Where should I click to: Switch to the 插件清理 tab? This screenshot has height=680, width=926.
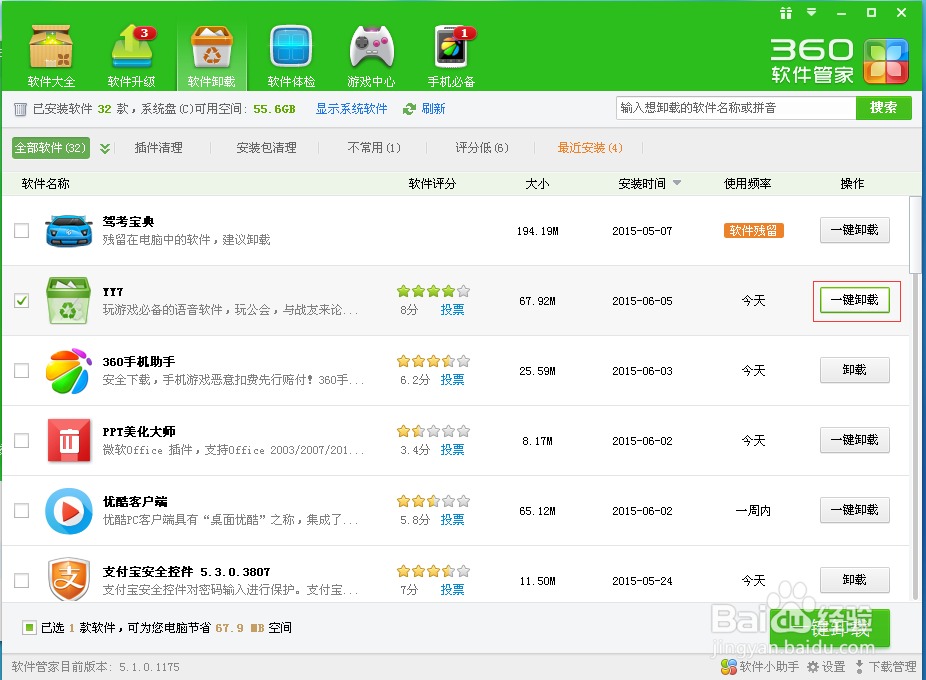coord(158,148)
